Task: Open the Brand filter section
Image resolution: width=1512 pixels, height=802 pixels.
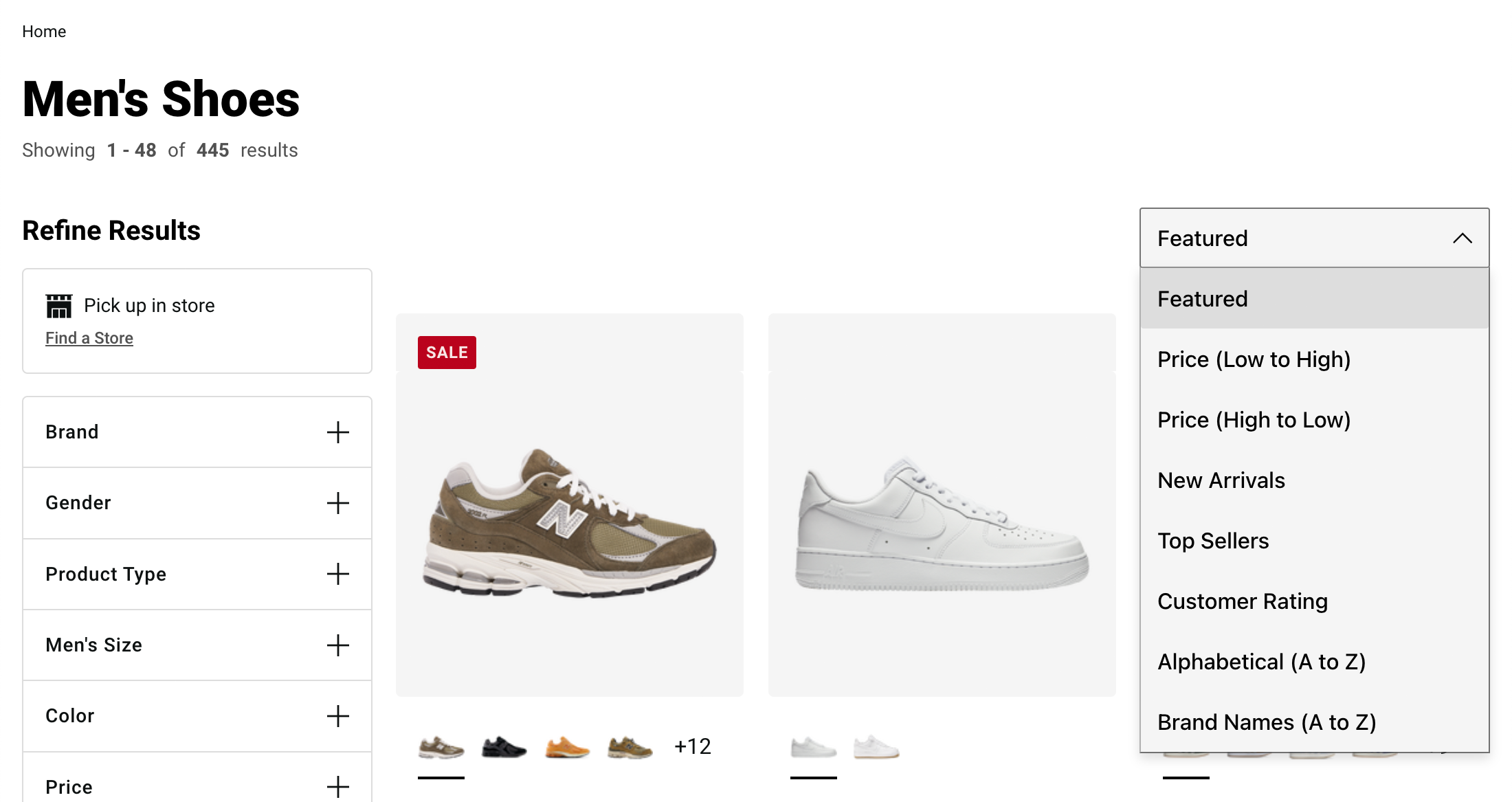Action: click(x=197, y=432)
